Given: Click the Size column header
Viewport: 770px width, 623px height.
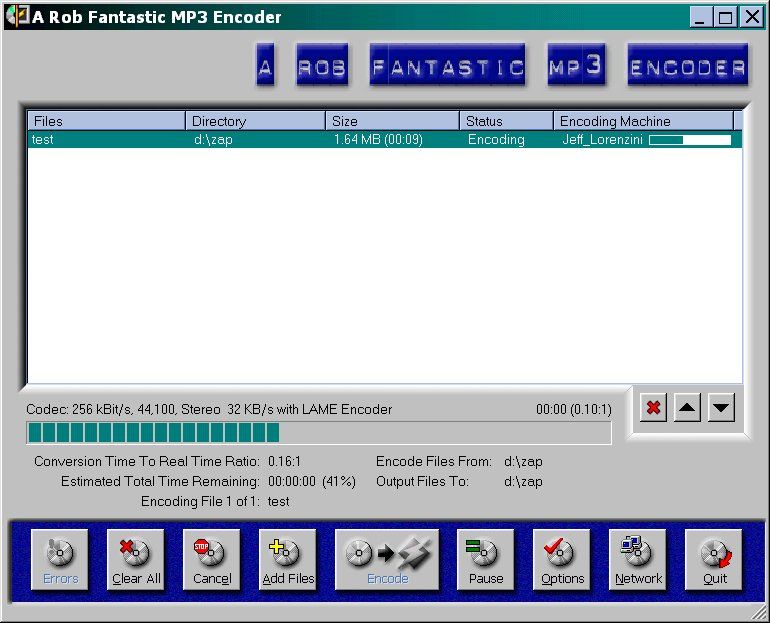Looking at the screenshot, I should coord(392,121).
